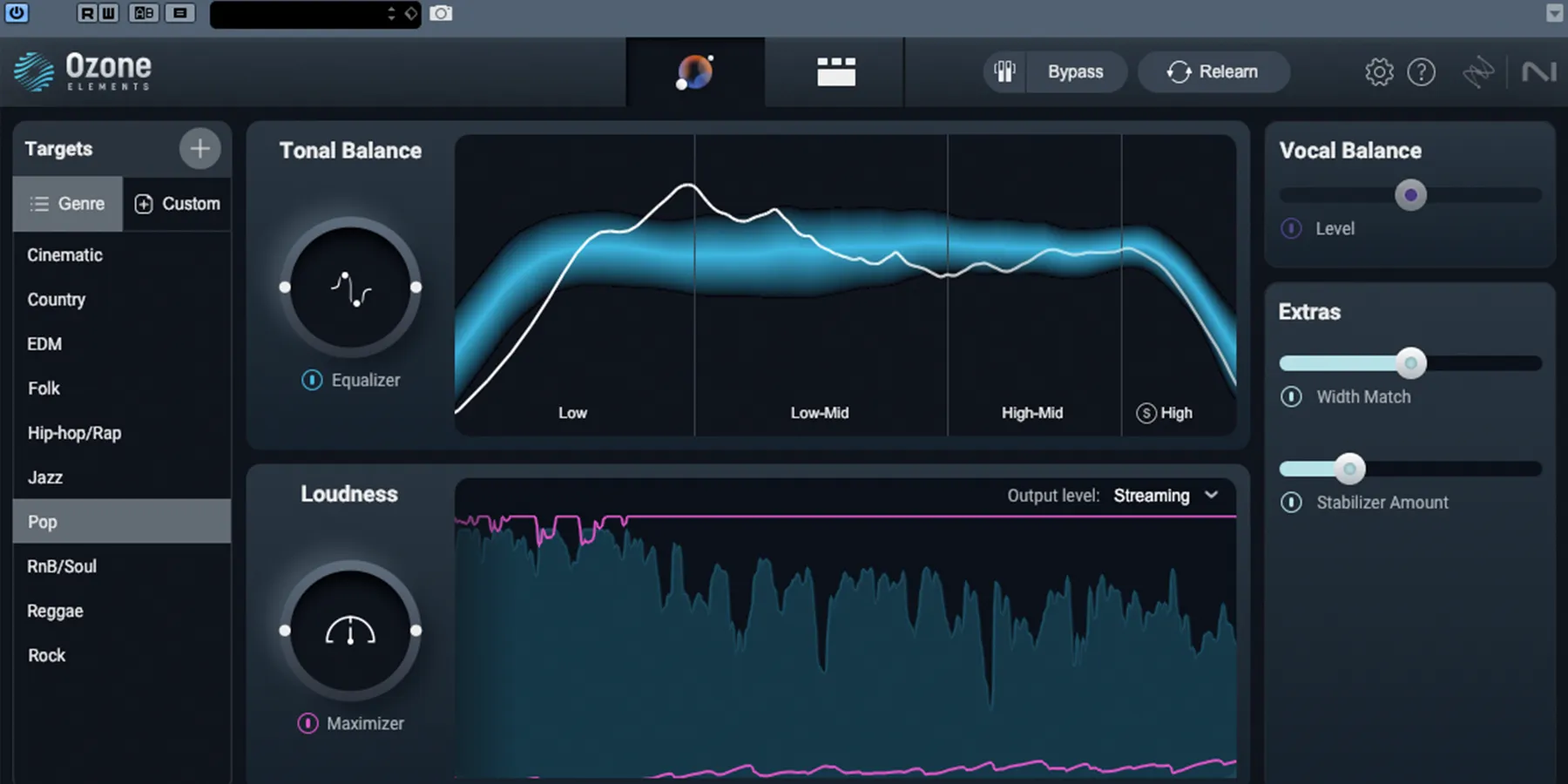The image size is (1568, 784).
Task: Click the Native Instruments logo icon
Action: point(1538,72)
